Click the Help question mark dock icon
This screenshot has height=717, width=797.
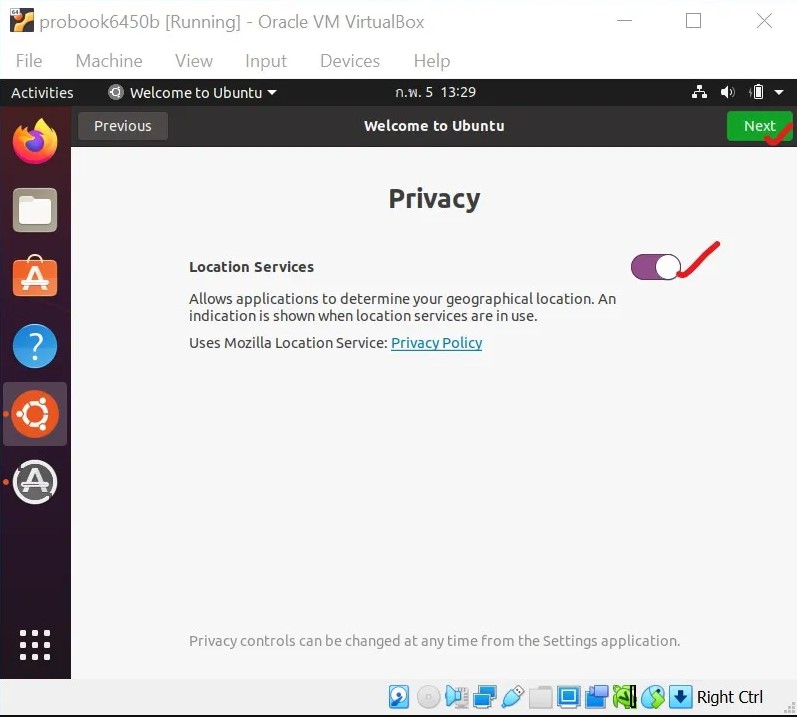pos(35,346)
